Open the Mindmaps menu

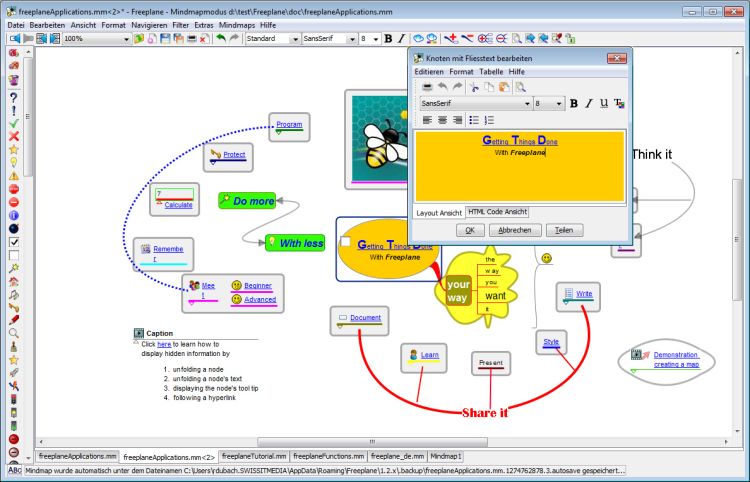235,22
